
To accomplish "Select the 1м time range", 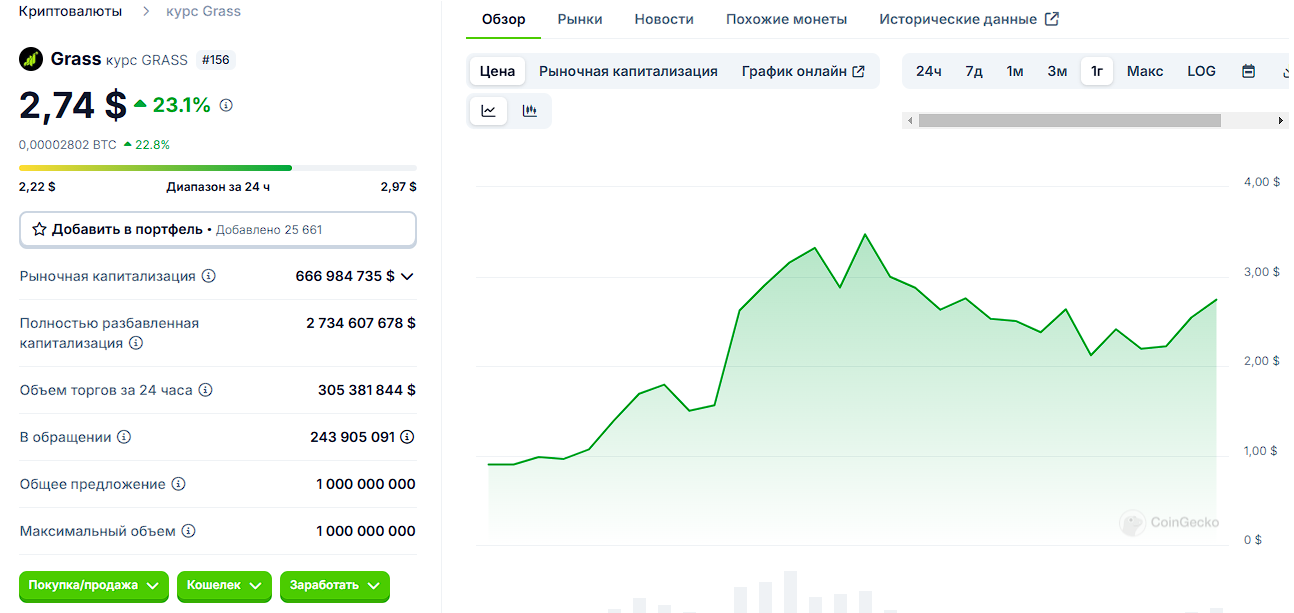I will [x=1015, y=71].
